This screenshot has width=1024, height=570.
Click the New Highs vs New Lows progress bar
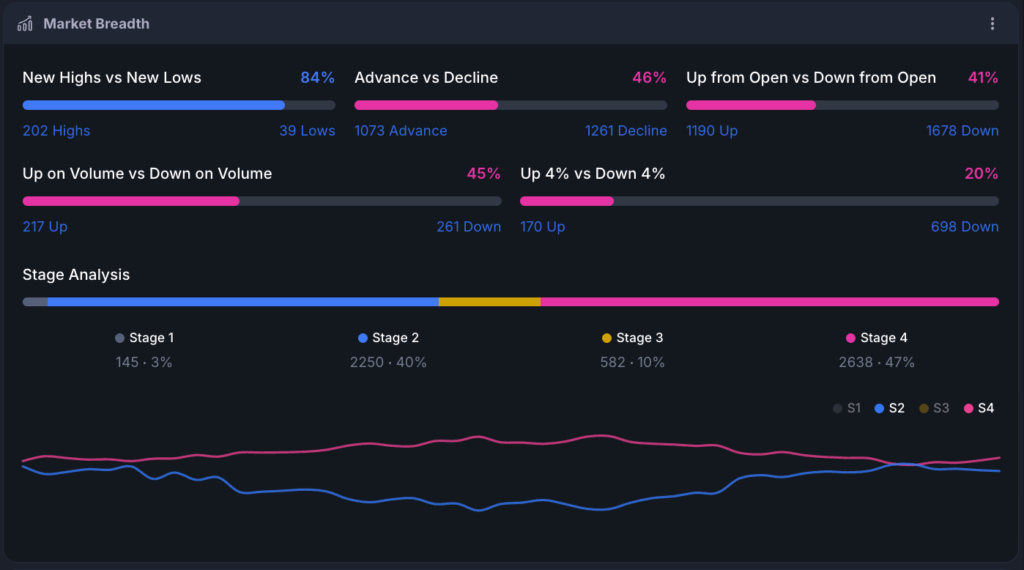click(x=179, y=105)
